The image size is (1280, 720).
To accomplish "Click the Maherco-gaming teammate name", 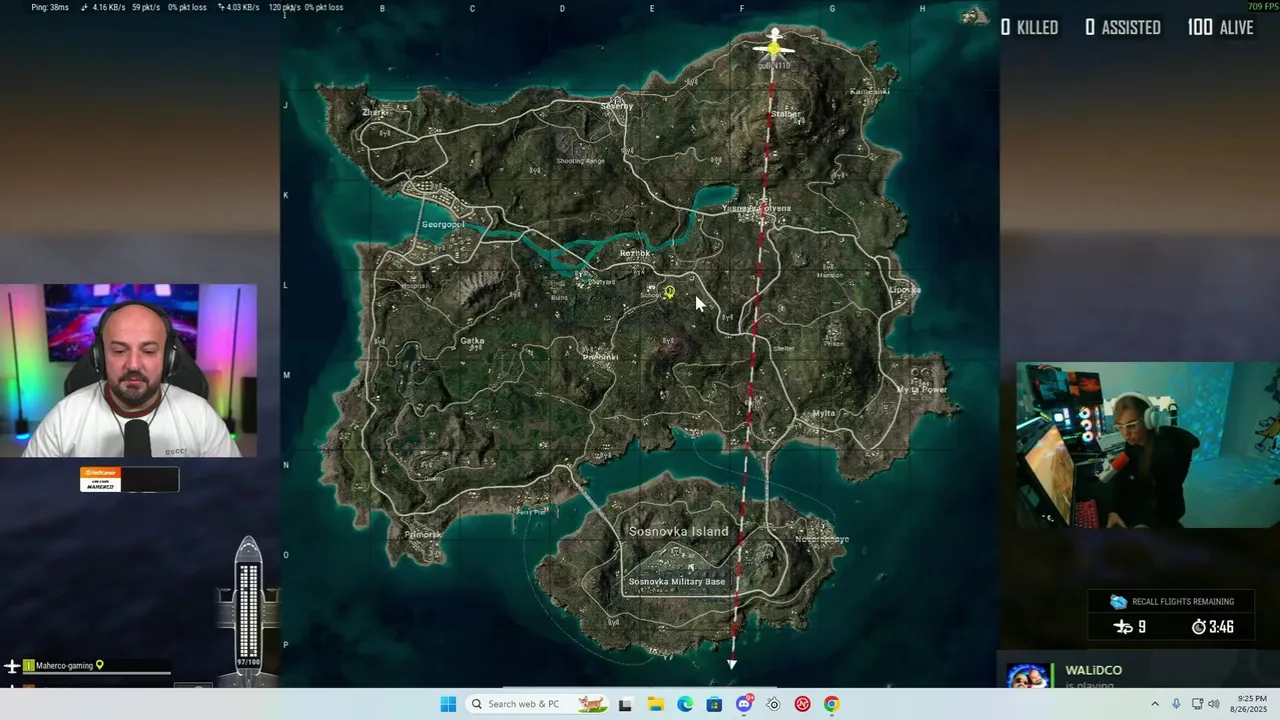I will (x=64, y=666).
